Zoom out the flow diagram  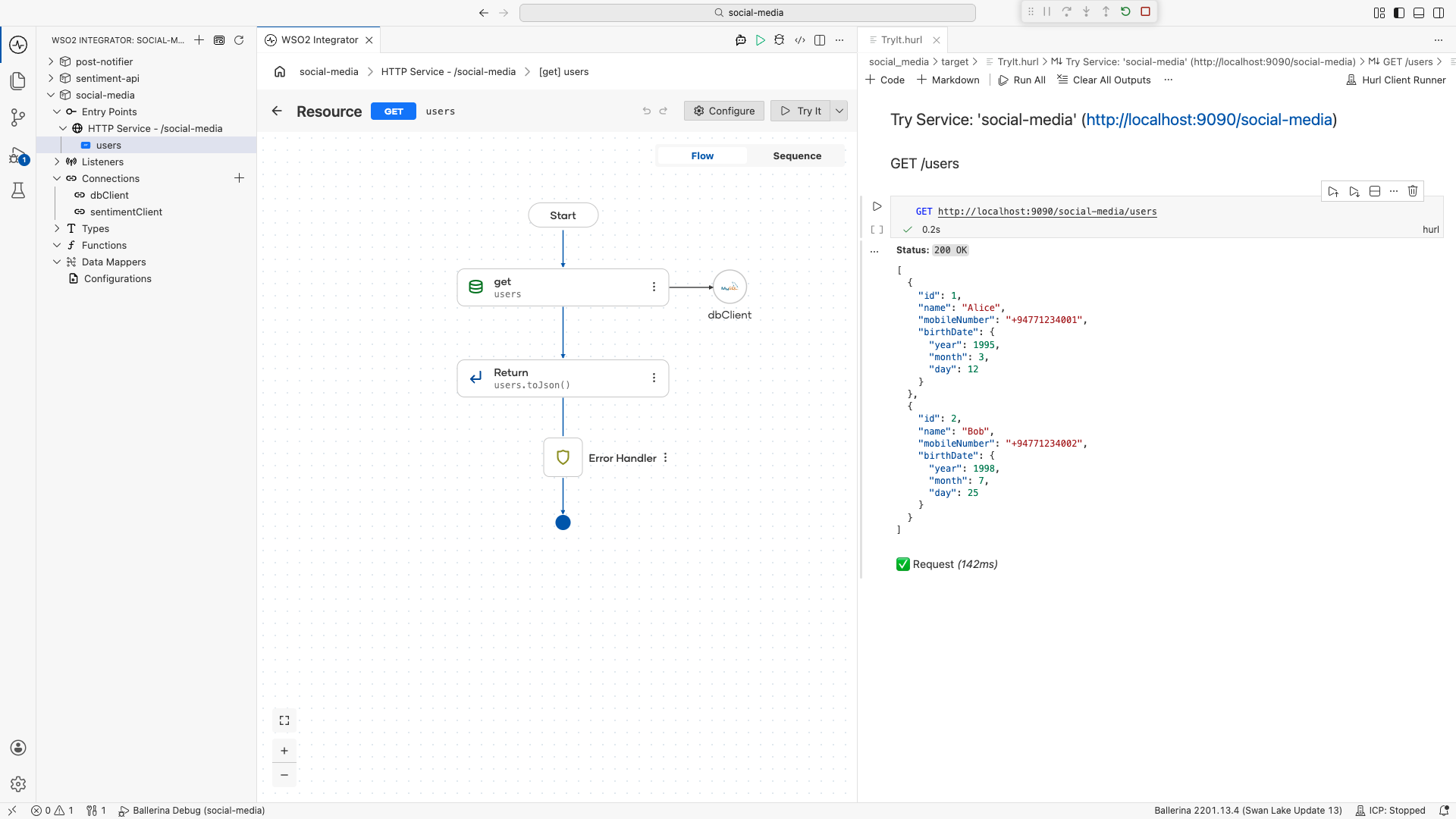[x=284, y=775]
